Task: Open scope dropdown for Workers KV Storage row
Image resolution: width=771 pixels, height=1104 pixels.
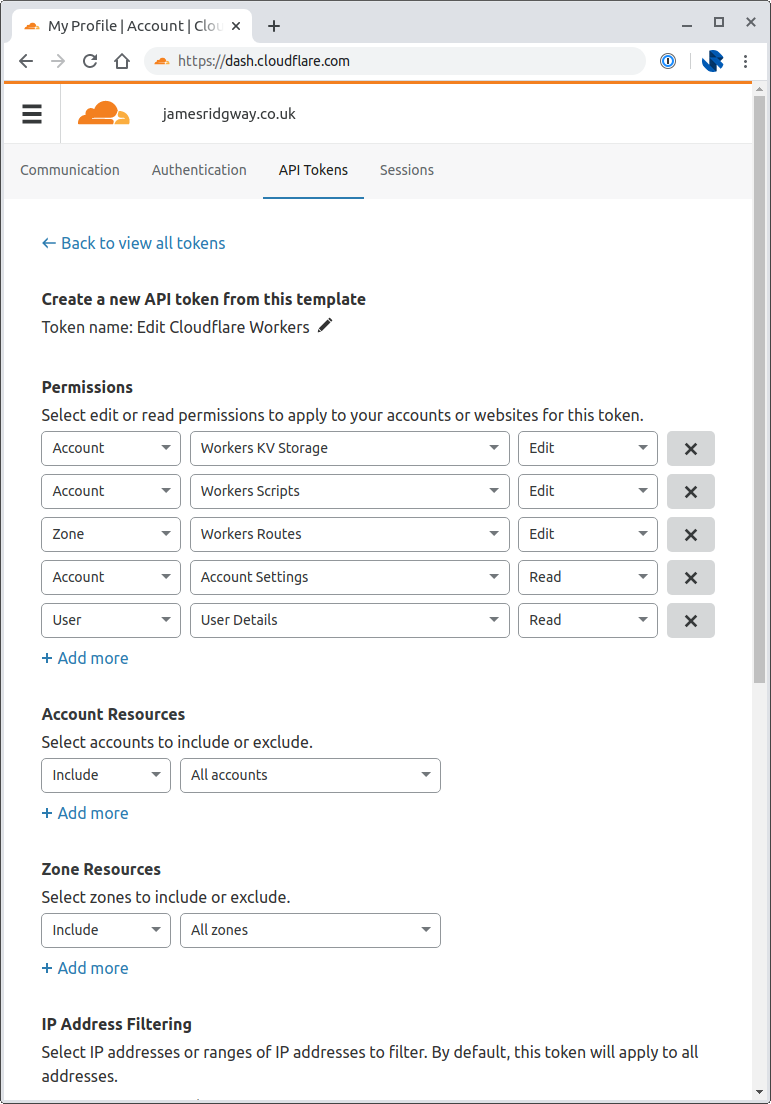Action: pos(111,448)
